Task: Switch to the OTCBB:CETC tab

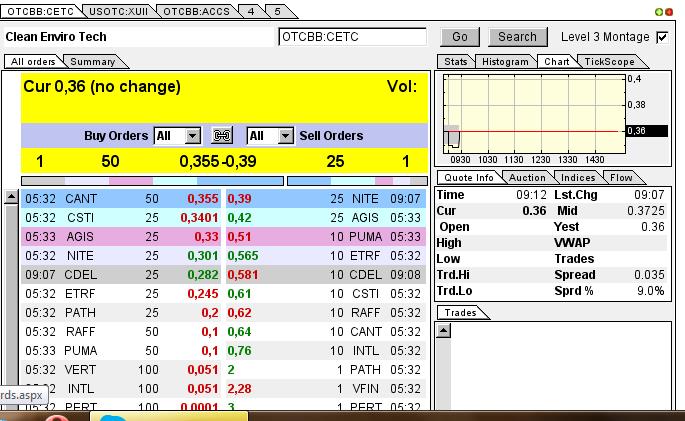Action: [41, 11]
